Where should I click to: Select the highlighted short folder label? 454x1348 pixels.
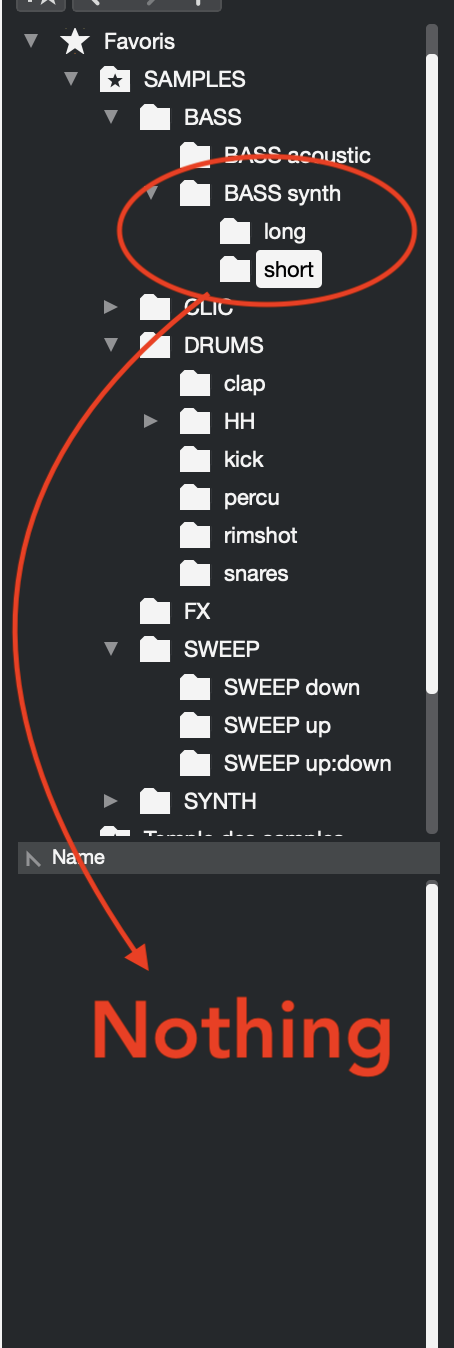coord(289,269)
